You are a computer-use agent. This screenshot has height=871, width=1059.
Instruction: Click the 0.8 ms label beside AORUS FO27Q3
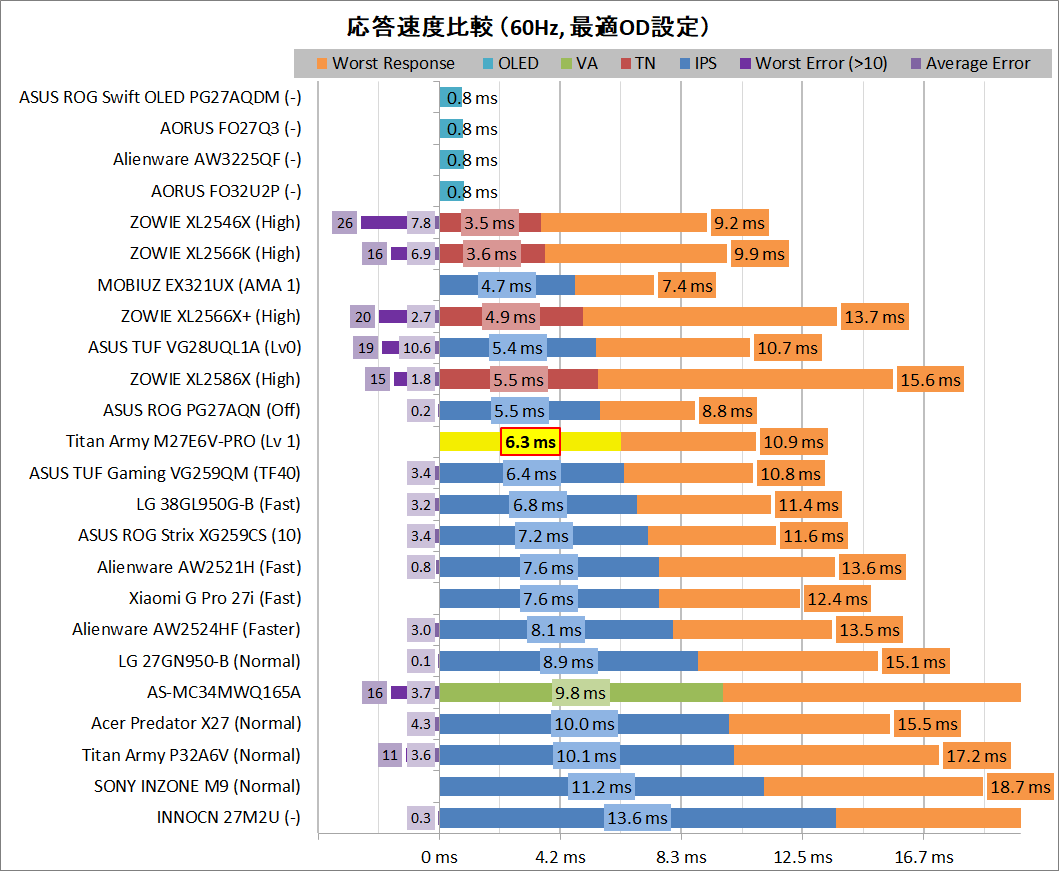click(x=472, y=129)
